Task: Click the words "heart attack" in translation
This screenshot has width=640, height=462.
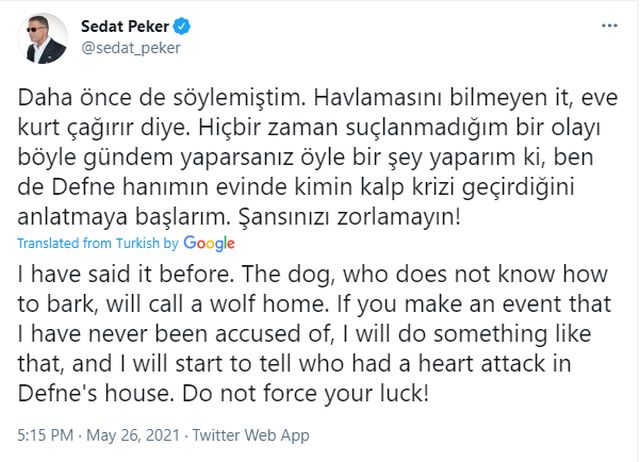Action: pos(520,364)
